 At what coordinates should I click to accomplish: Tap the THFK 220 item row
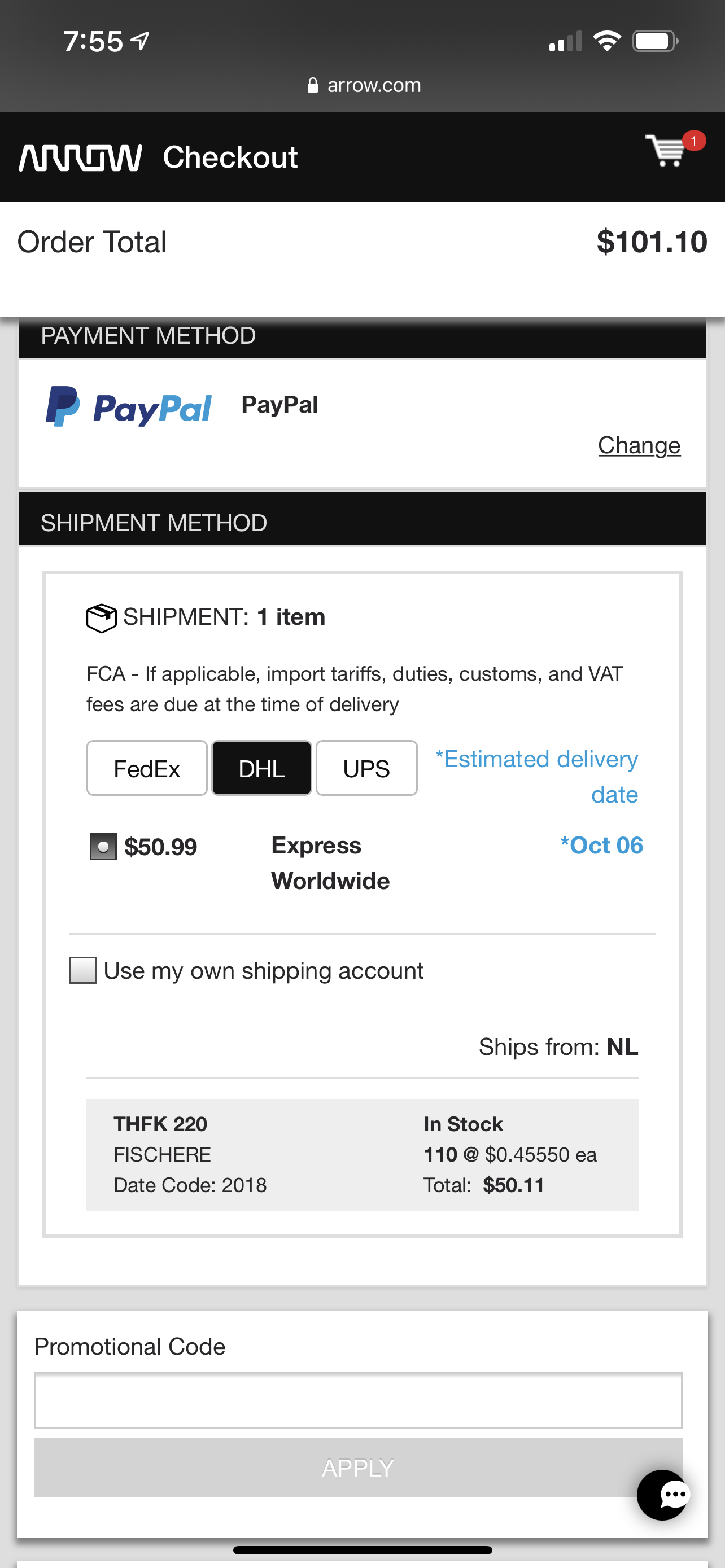362,1154
